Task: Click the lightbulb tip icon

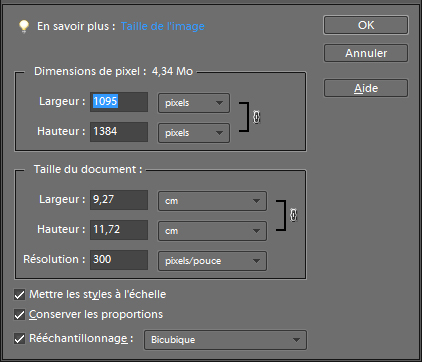Action: [24, 26]
